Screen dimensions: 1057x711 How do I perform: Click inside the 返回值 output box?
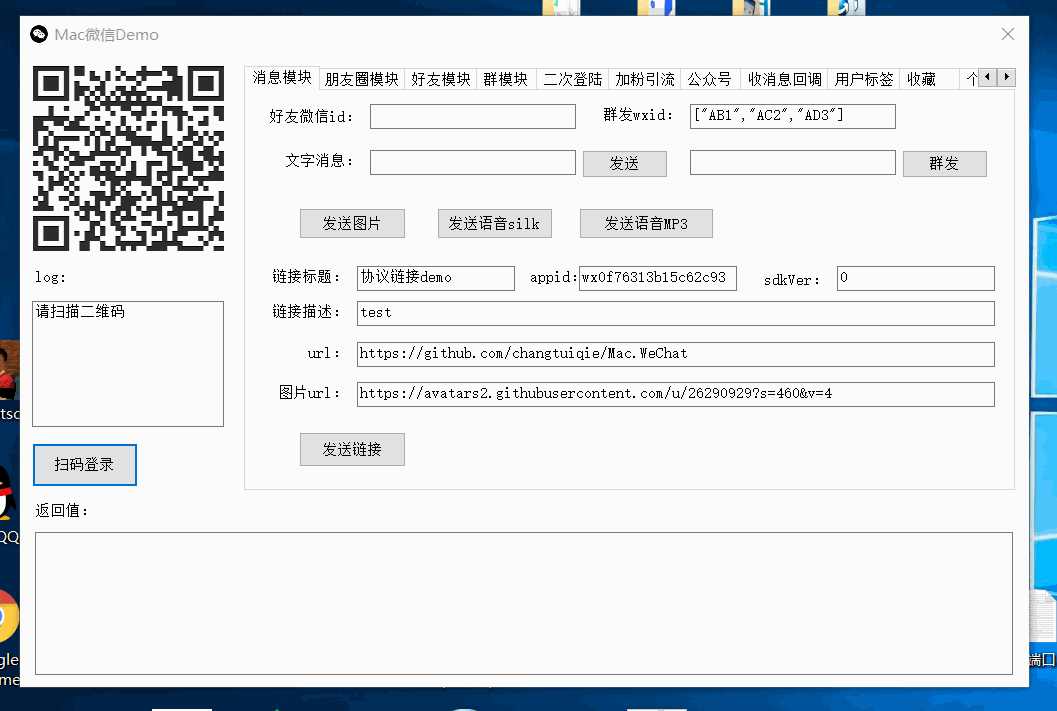click(x=524, y=603)
